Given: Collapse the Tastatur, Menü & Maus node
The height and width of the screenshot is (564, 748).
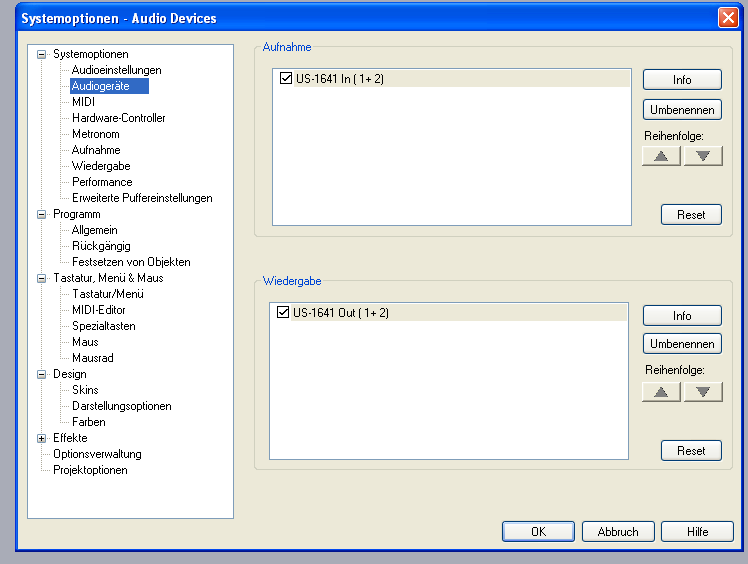Looking at the screenshot, I should (42, 278).
